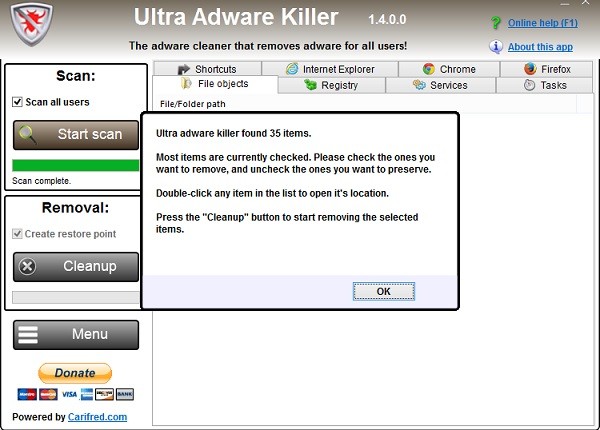Select the Registry tab

tap(332, 85)
